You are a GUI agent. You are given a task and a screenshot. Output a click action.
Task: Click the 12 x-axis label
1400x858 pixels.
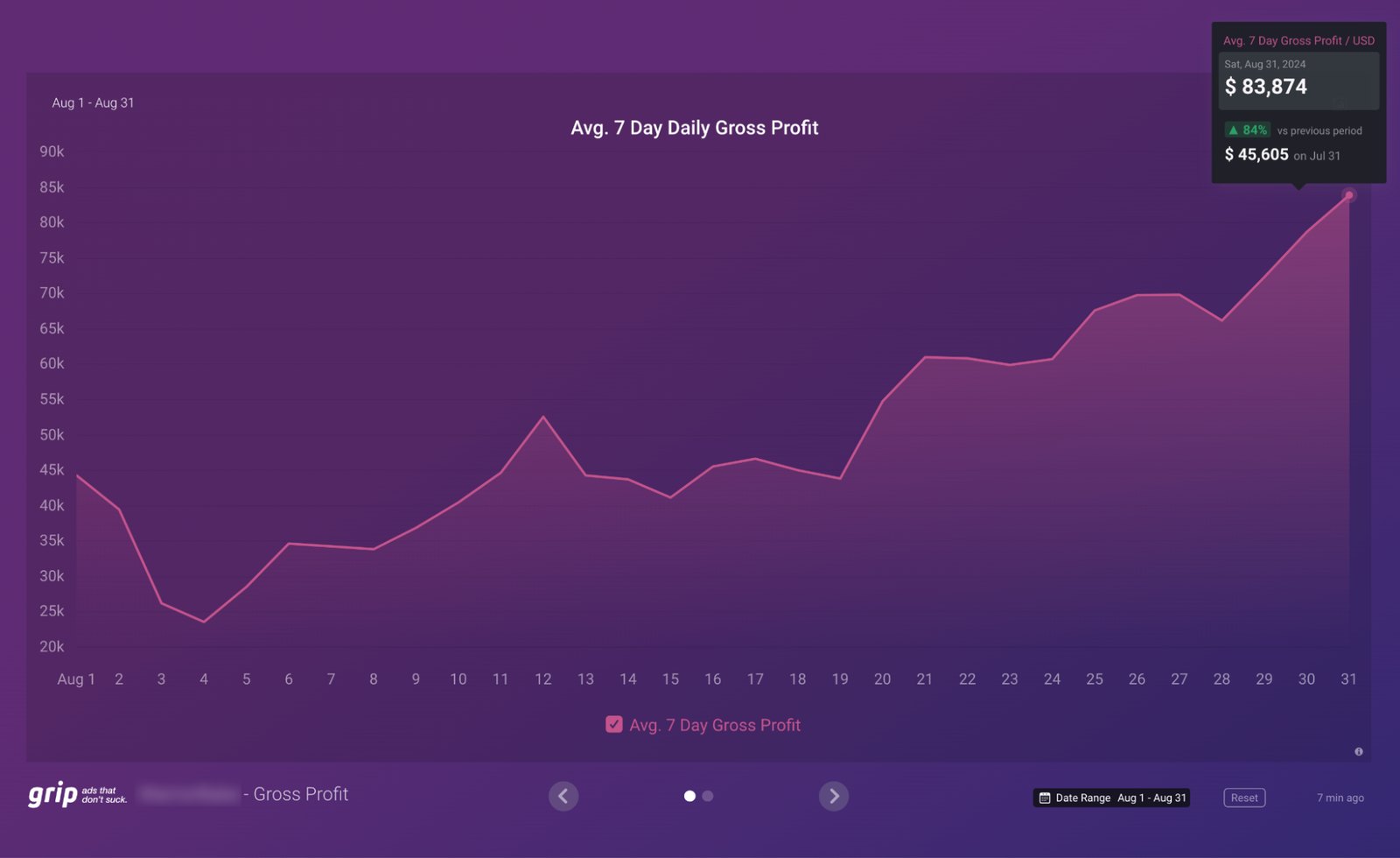(x=543, y=679)
